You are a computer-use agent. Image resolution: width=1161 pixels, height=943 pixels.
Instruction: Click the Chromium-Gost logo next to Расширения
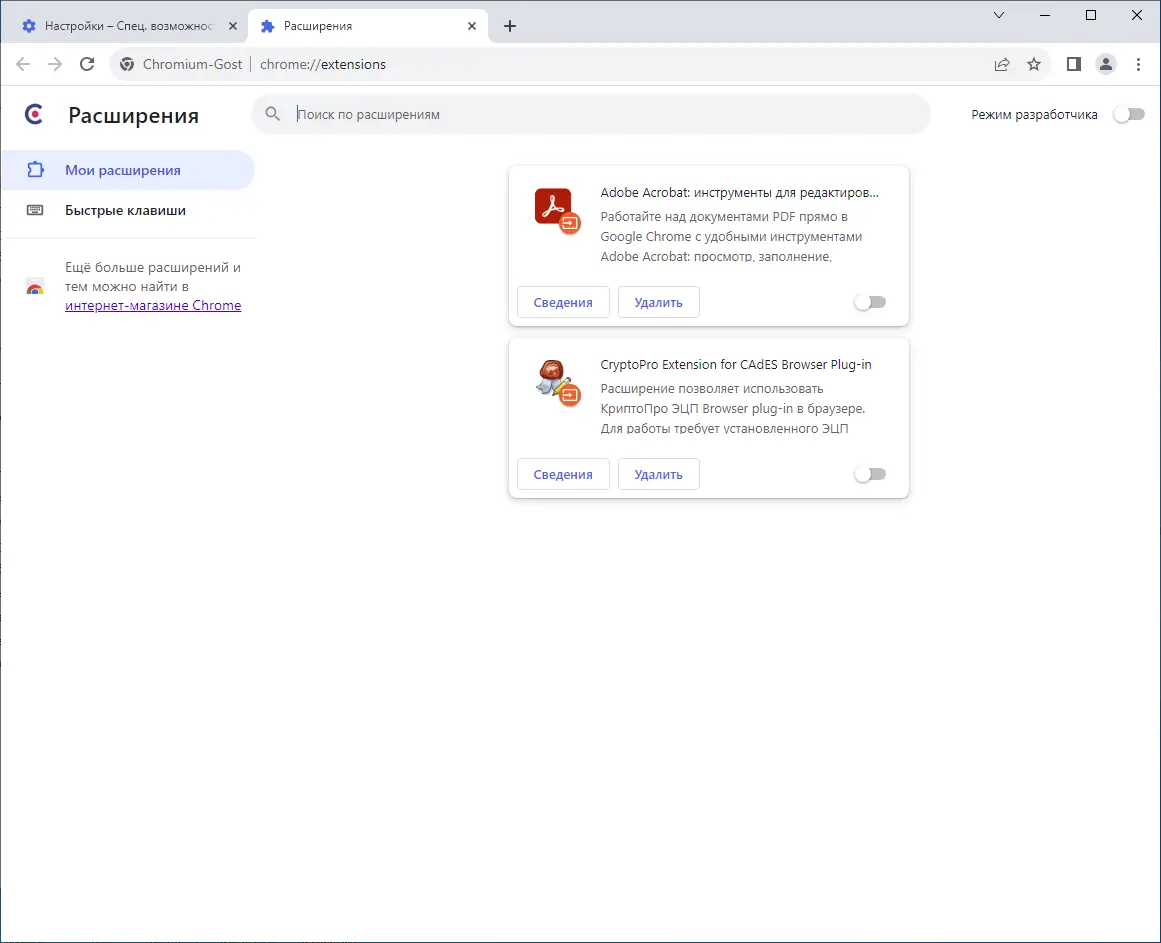point(34,114)
